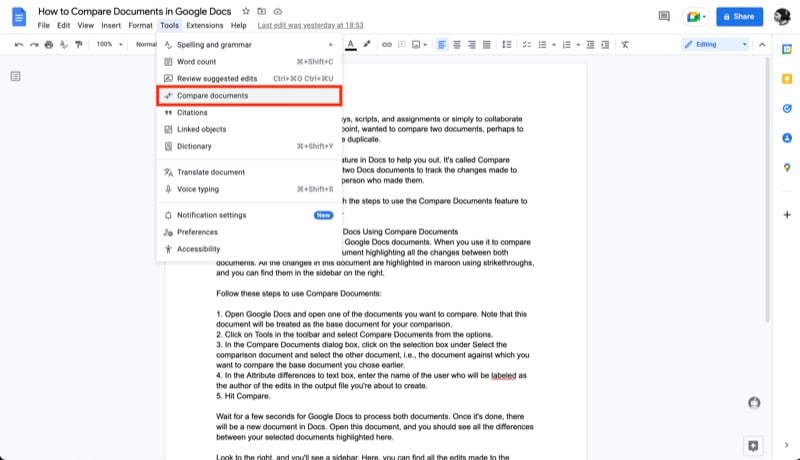
Task: Open the Normal text style dropdown
Action: click(146, 44)
